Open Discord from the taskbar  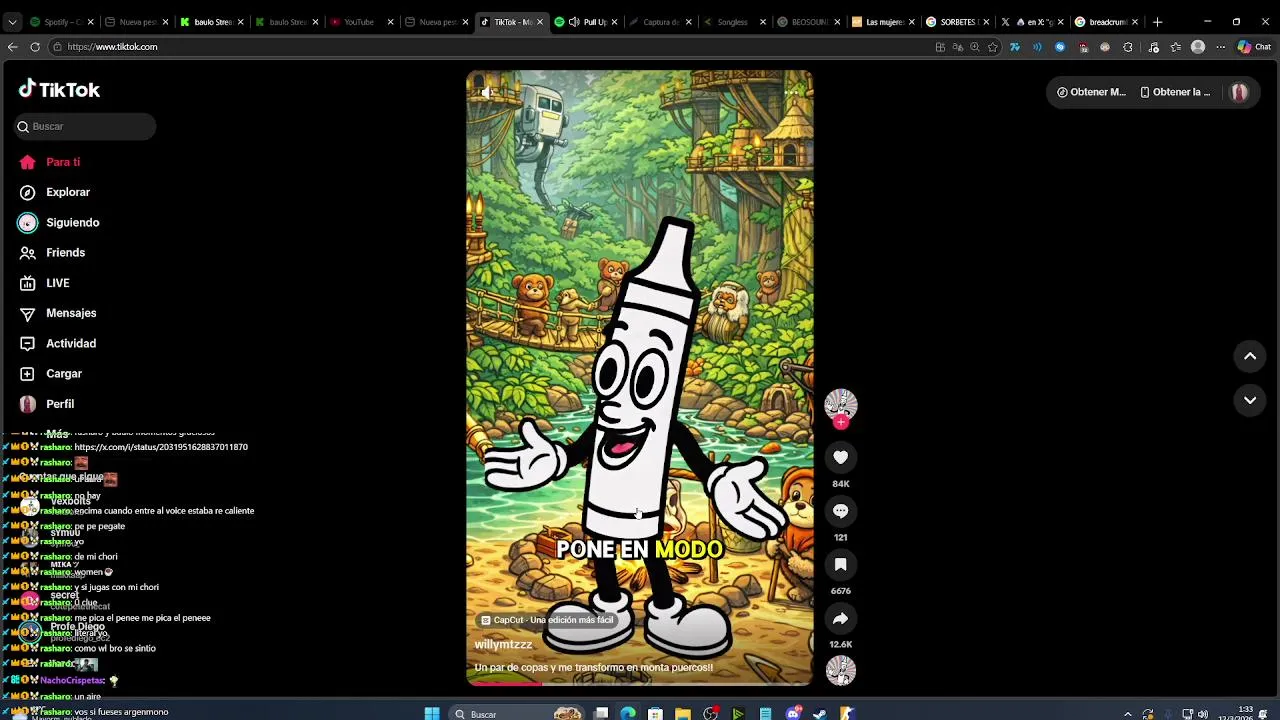[x=793, y=714]
